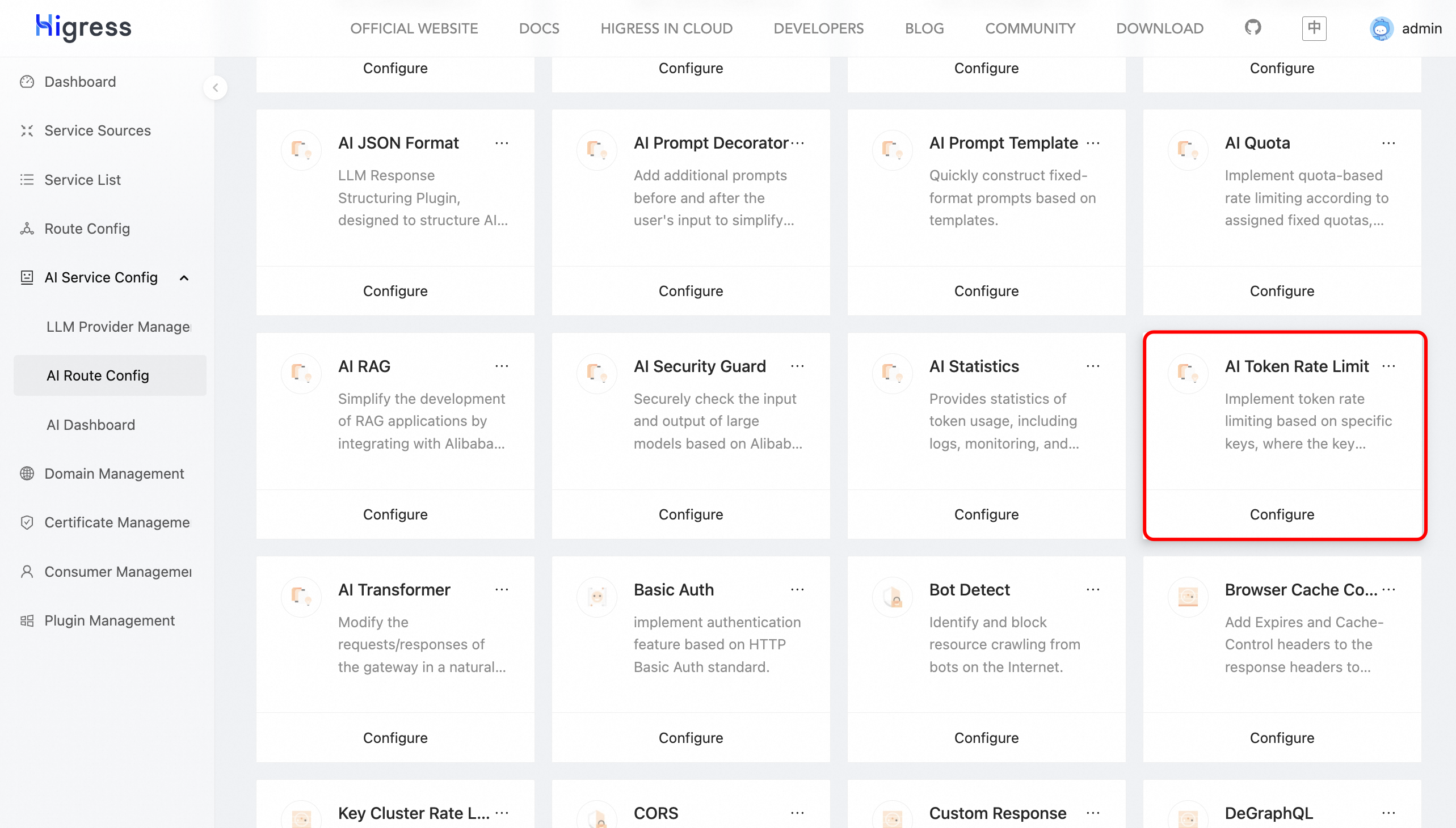The height and width of the screenshot is (828, 1456).
Task: Open Dashboard from the sidebar
Action: pyautogui.click(x=79, y=82)
